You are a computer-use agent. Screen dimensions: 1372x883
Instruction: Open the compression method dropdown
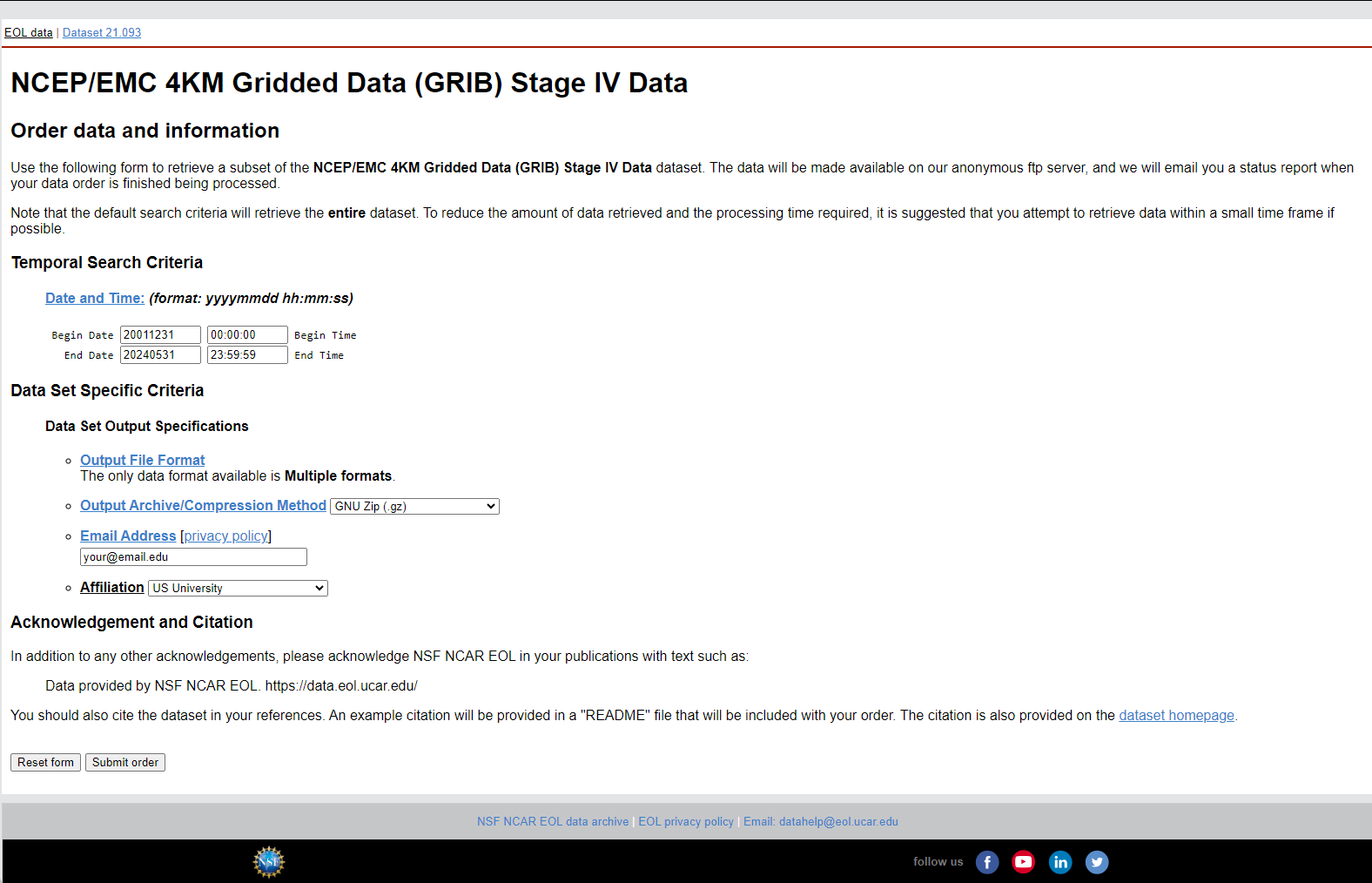click(414, 506)
